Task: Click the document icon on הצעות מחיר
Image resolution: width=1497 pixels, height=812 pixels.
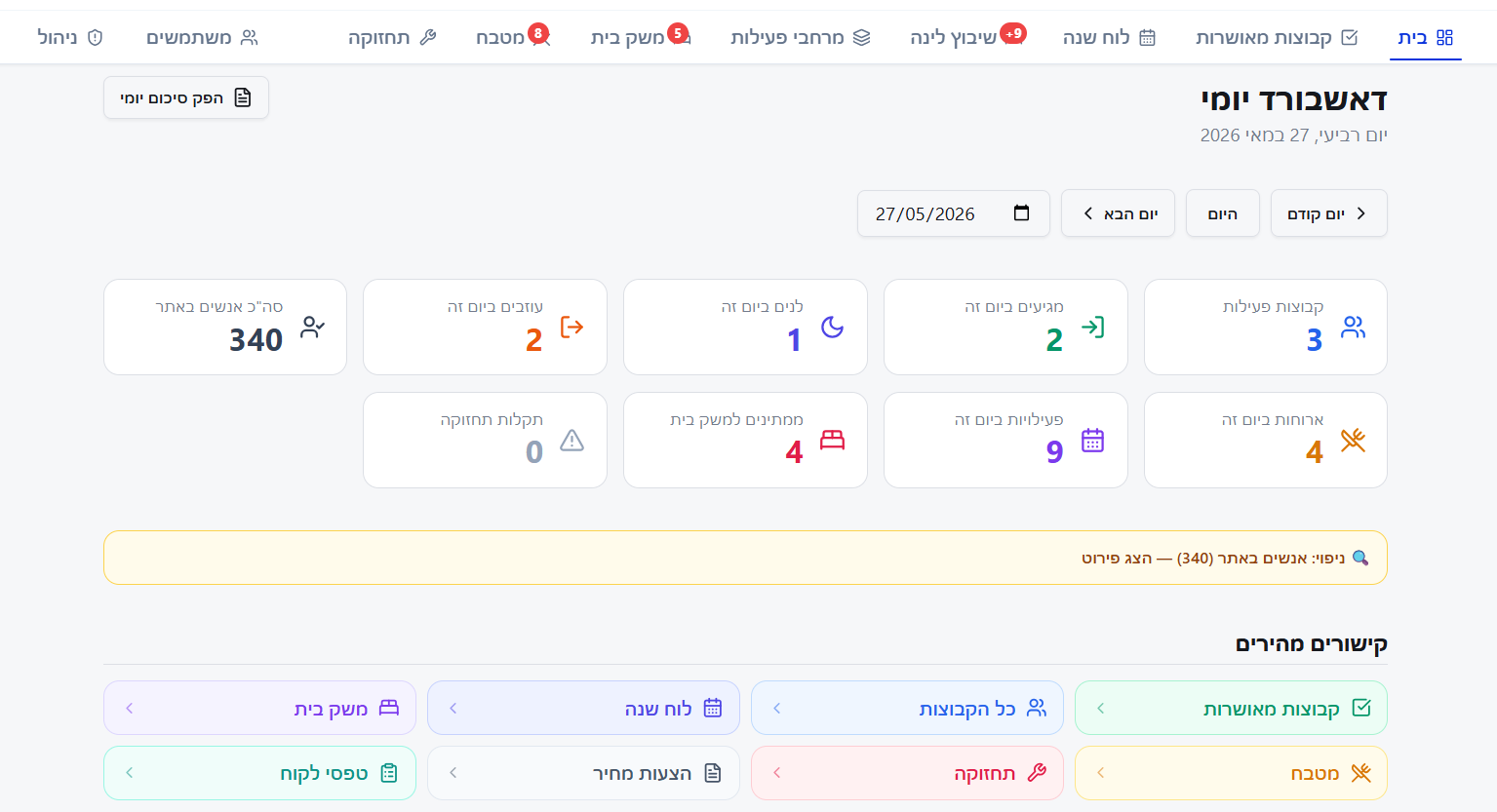Action: click(x=713, y=773)
